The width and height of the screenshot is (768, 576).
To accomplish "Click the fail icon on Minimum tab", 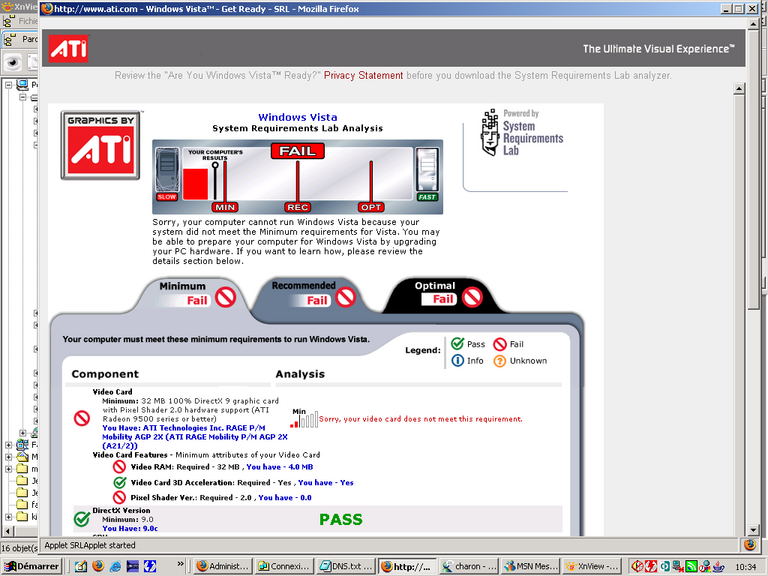I will [226, 297].
